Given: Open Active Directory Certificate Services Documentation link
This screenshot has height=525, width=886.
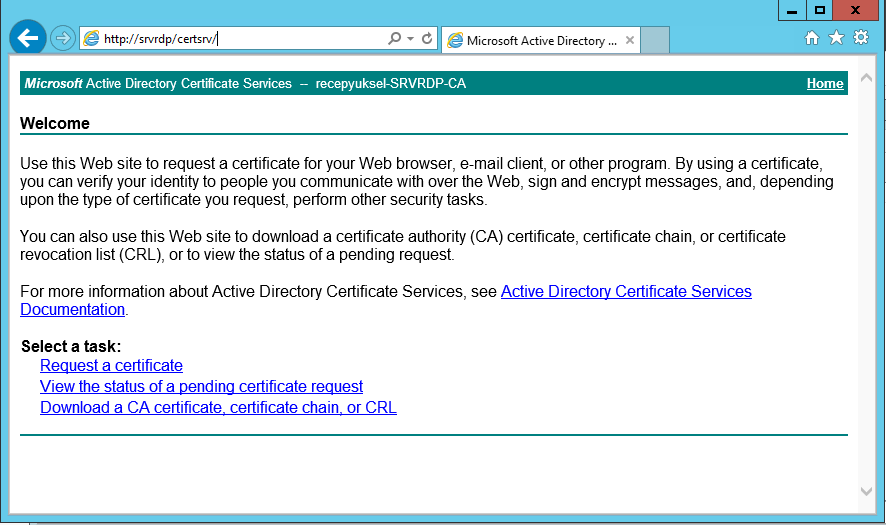Looking at the screenshot, I should 386,300.
